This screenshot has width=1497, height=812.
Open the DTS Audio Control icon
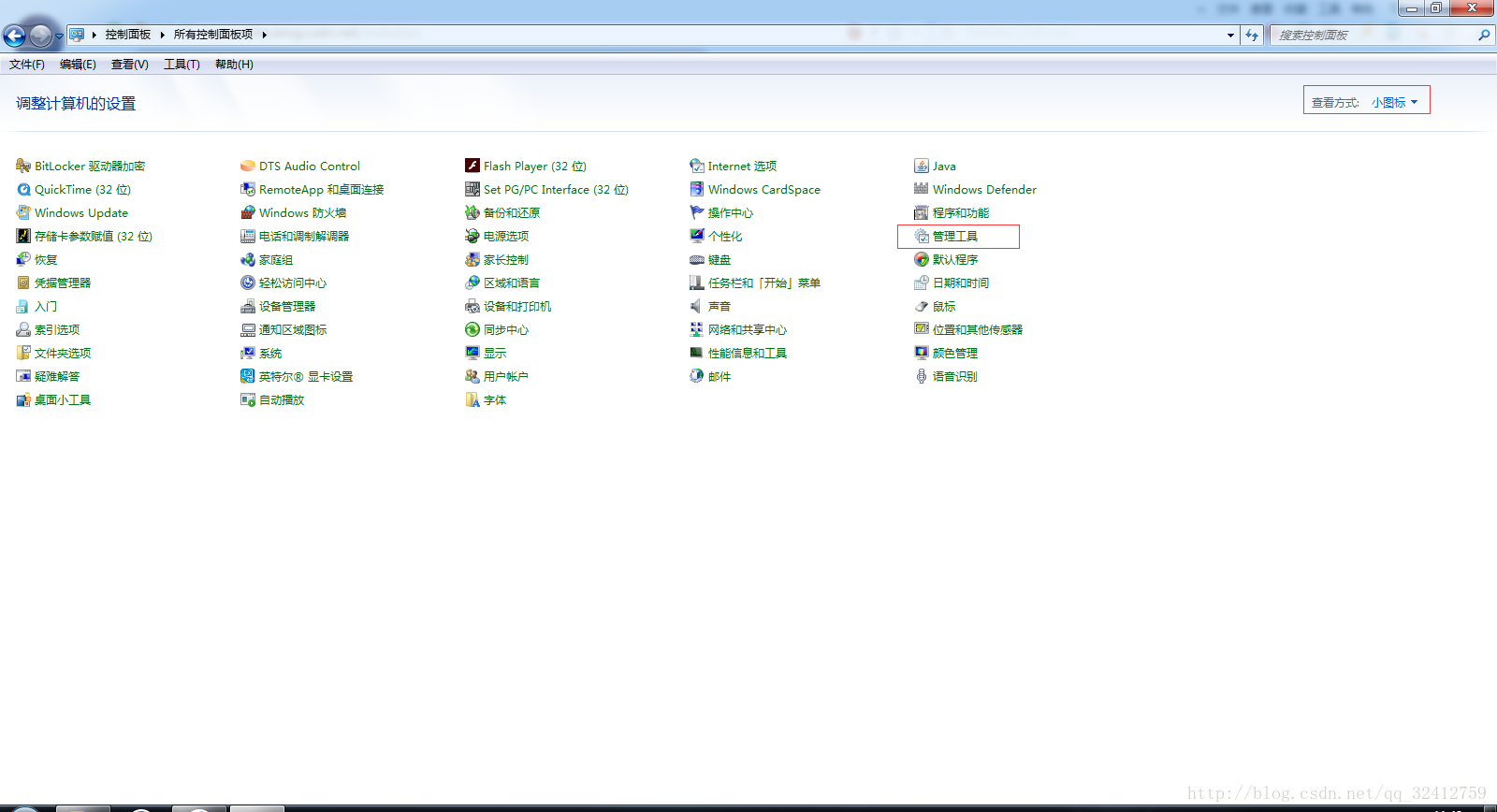click(248, 166)
